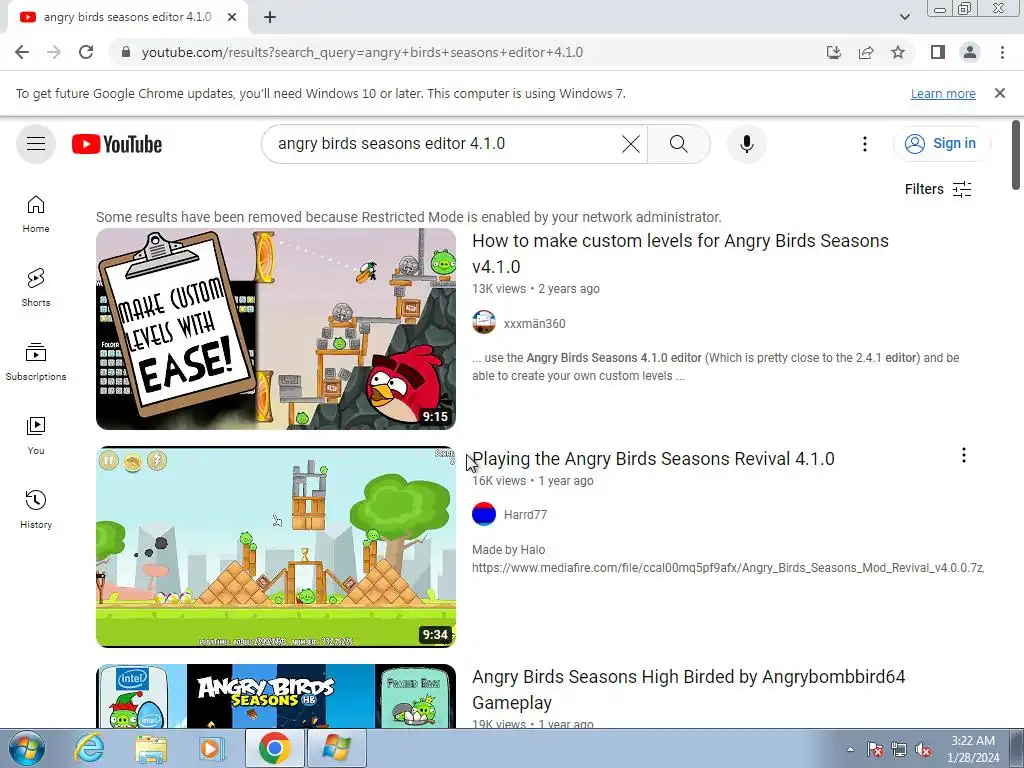This screenshot has width=1024, height=768.
Task: Open a new browser tab
Action: pyautogui.click(x=270, y=18)
